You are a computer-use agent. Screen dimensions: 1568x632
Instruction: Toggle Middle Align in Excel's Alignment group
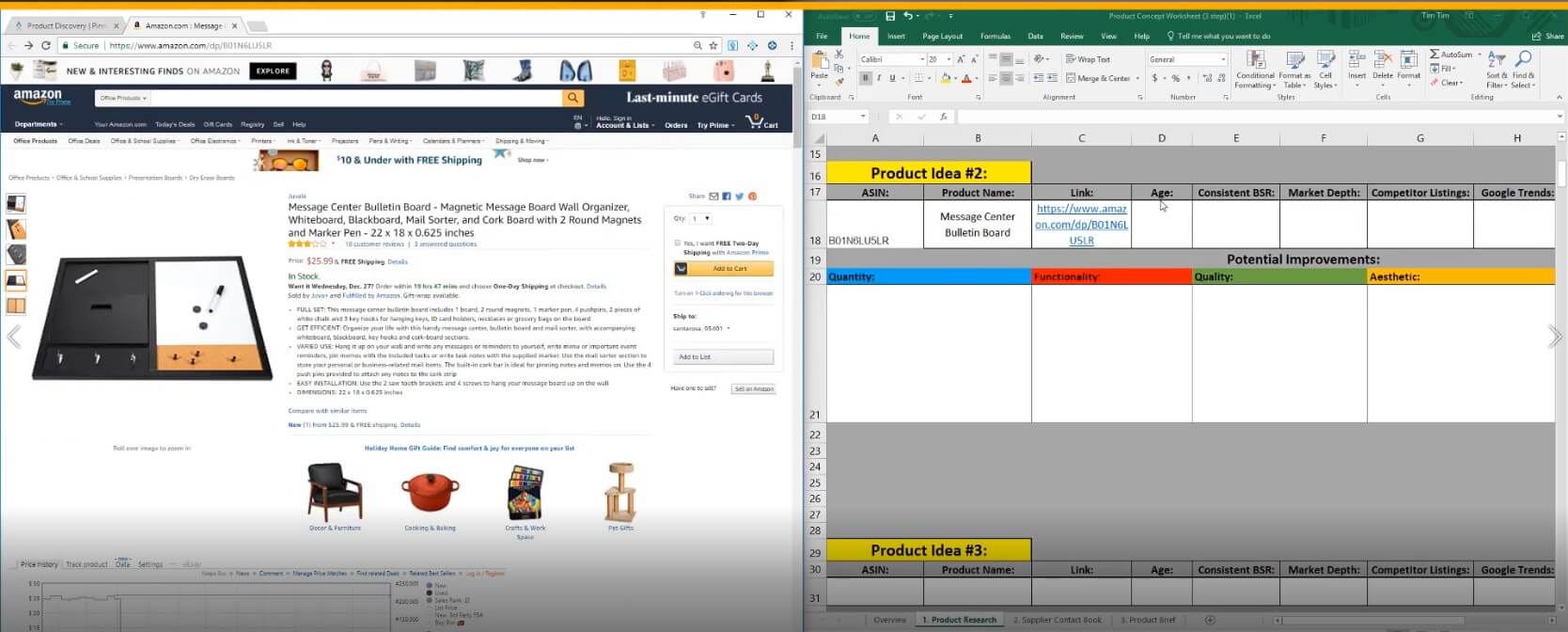1006,59
